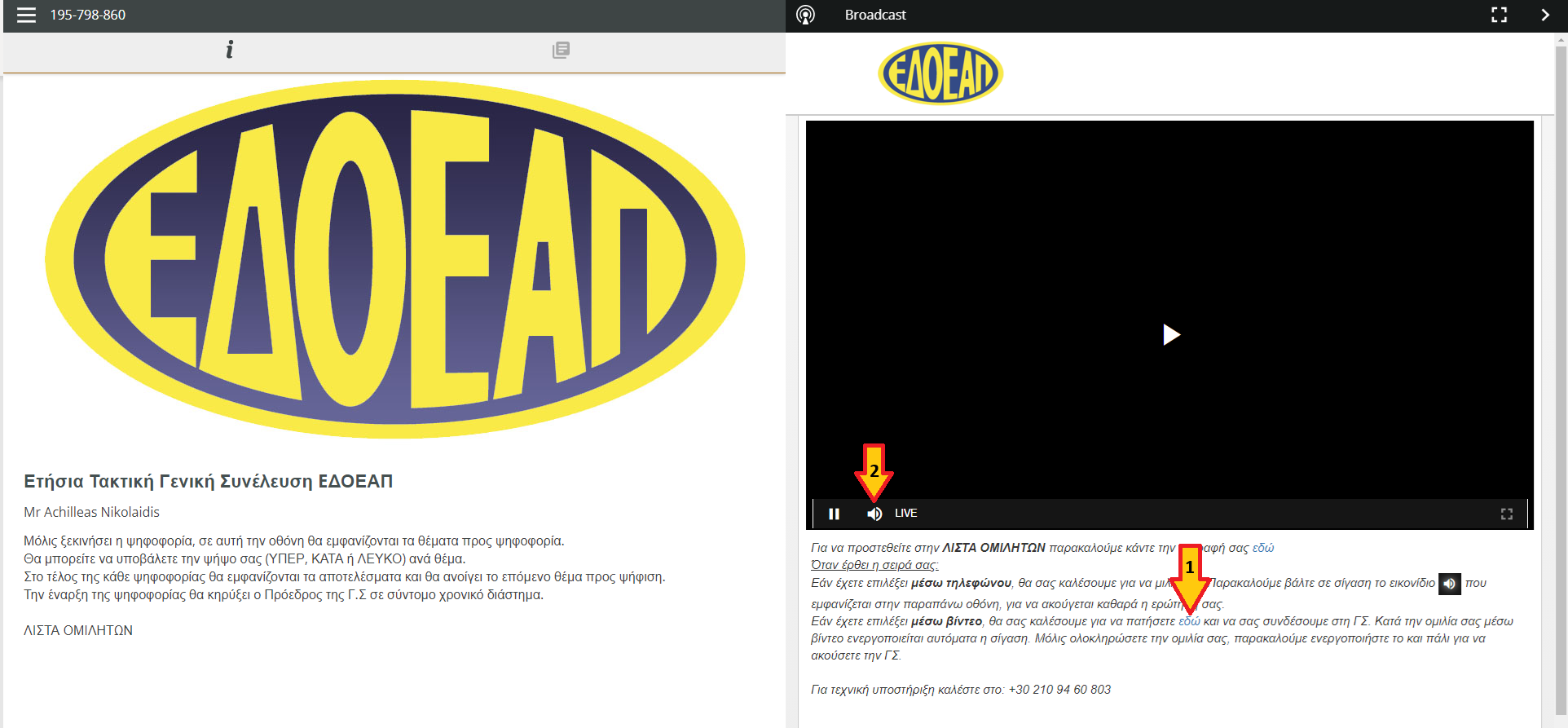The height and width of the screenshot is (728, 1568).
Task: Enter fullscreen from video player controls
Action: pos(1507,514)
